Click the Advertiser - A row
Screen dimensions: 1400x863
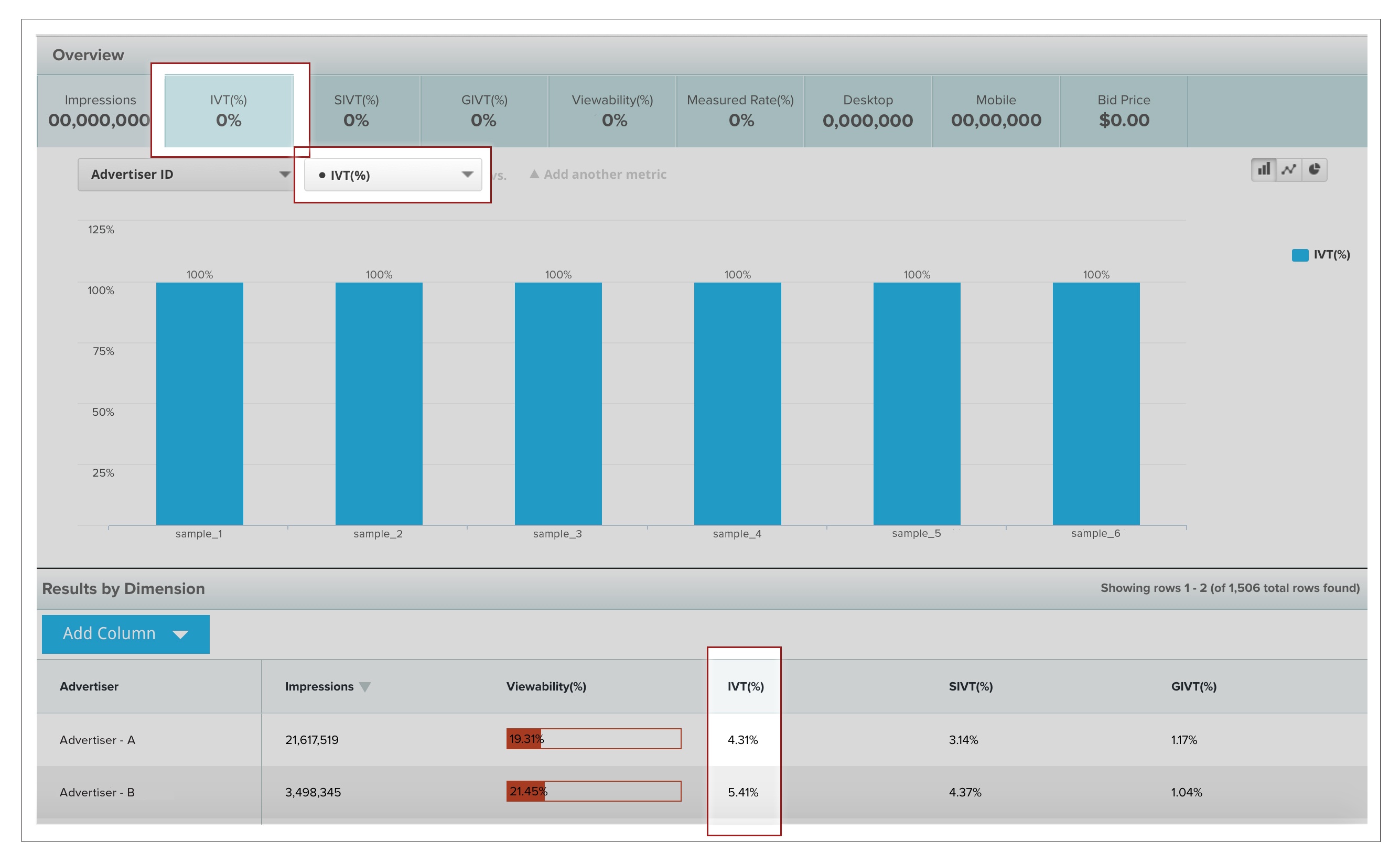coord(97,740)
